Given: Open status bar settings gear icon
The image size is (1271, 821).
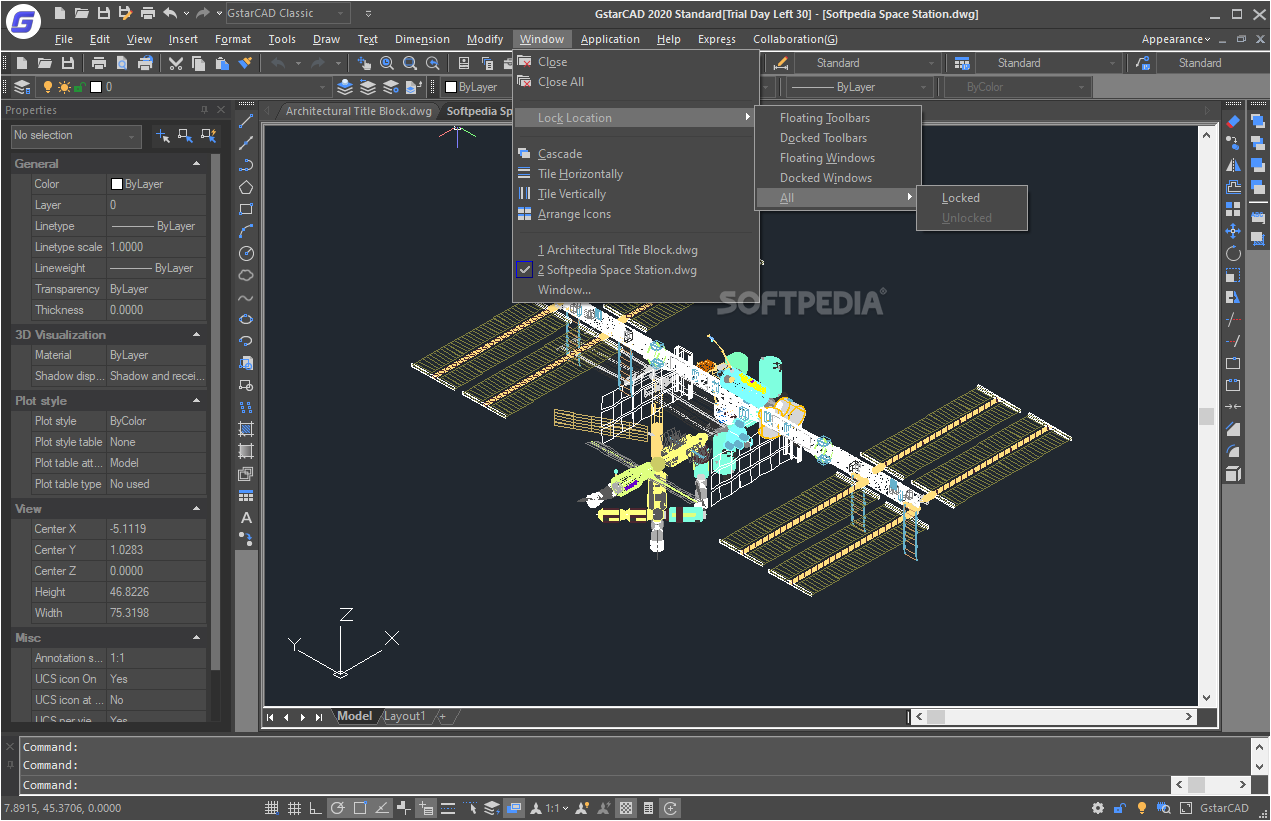Looking at the screenshot, I should click(x=1098, y=808).
